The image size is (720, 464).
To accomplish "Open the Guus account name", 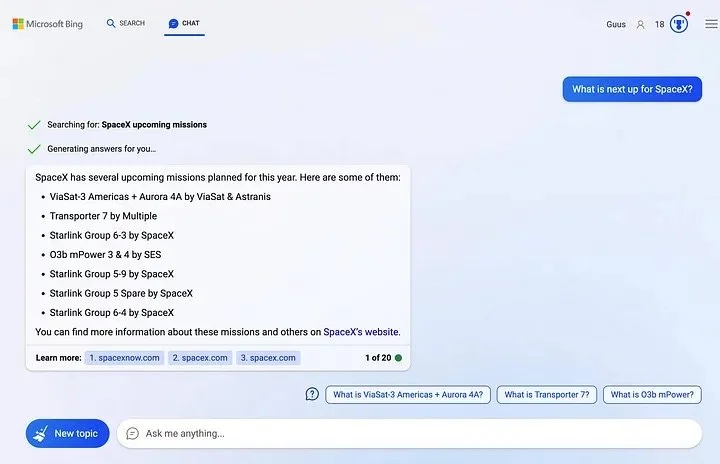I will click(x=616, y=24).
